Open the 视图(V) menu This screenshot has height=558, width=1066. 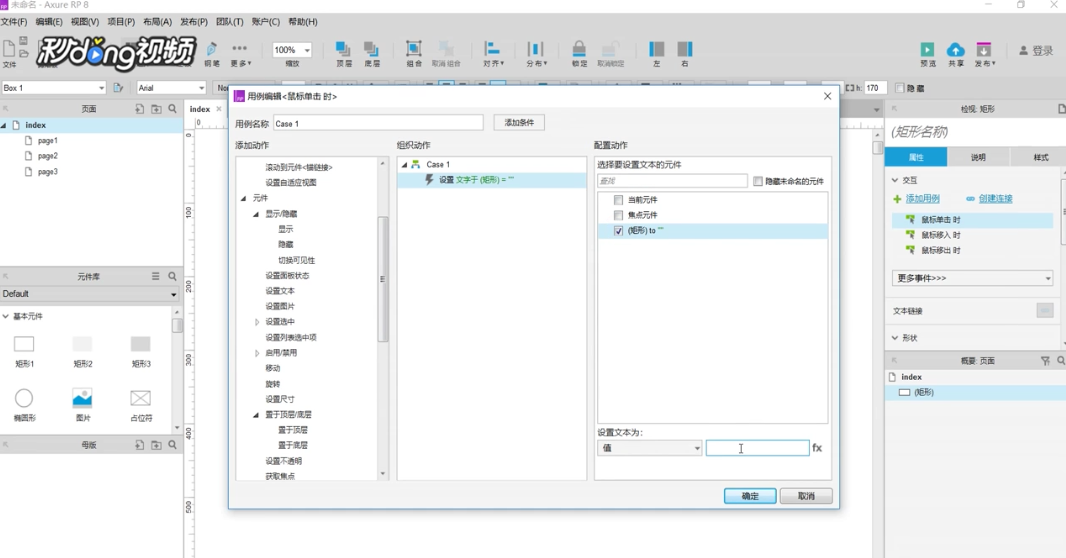coord(85,22)
